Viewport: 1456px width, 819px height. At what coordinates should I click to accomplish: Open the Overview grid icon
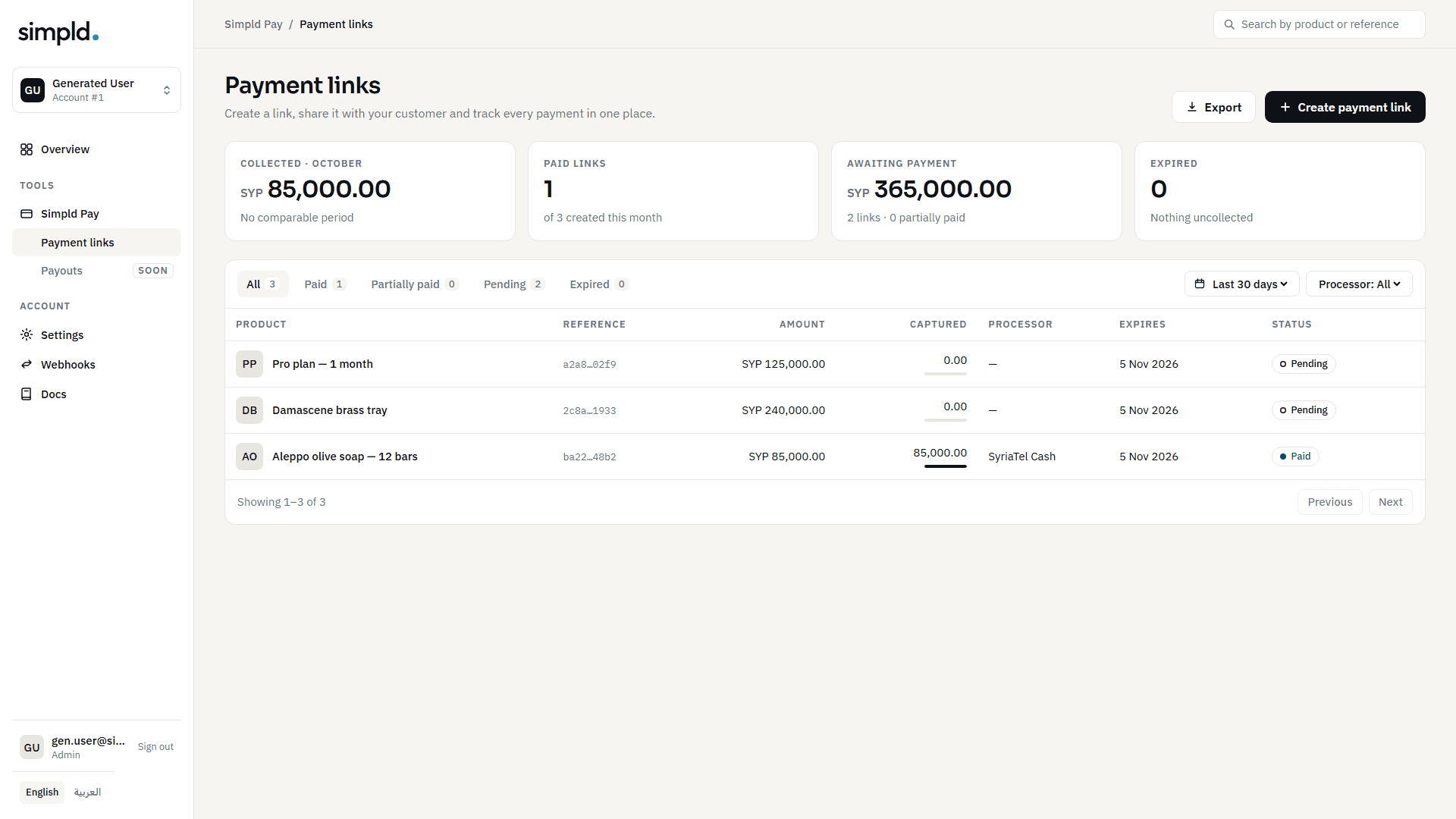(27, 149)
